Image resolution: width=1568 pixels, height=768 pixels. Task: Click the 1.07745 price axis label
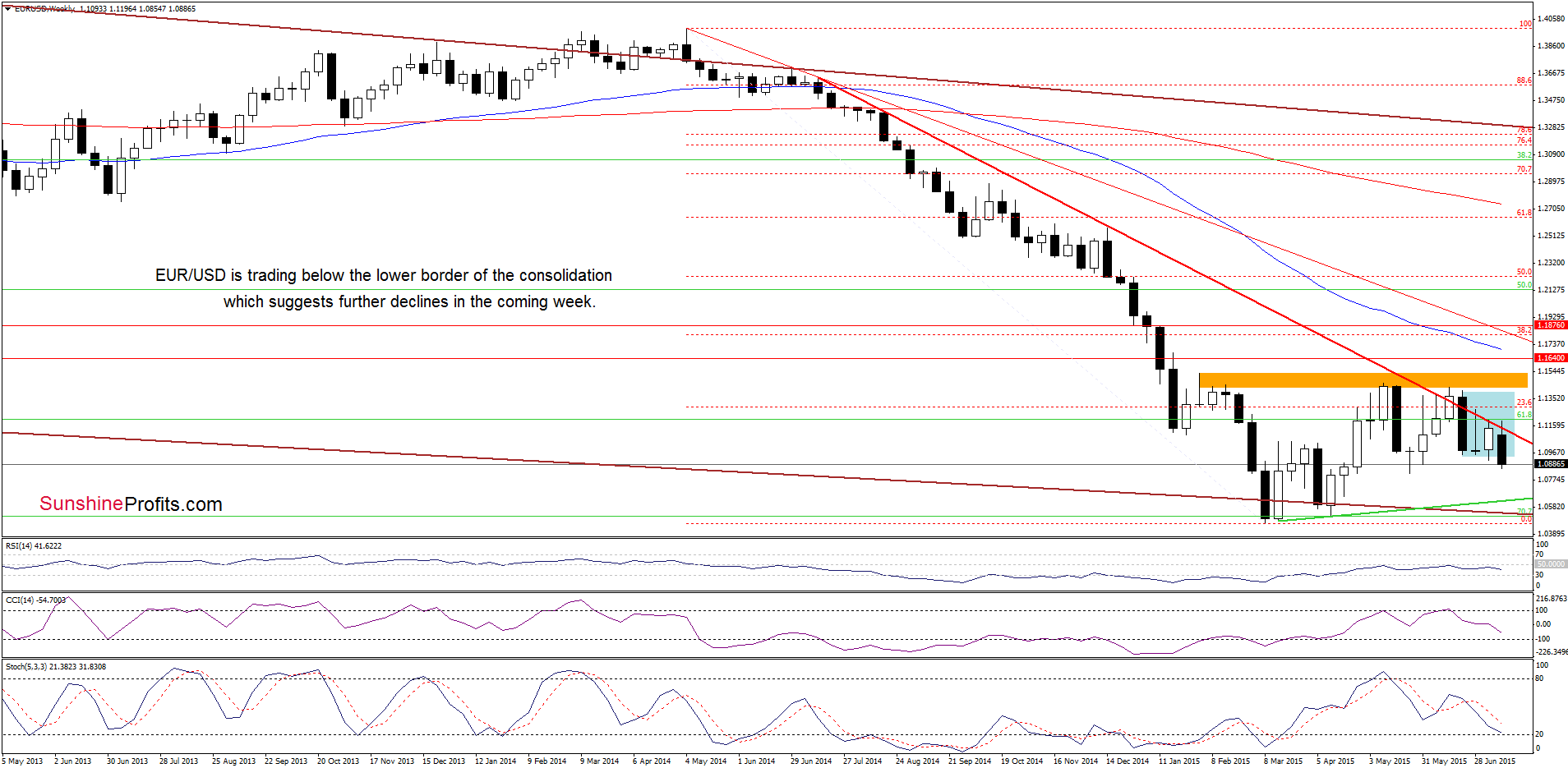pyautogui.click(x=1551, y=480)
